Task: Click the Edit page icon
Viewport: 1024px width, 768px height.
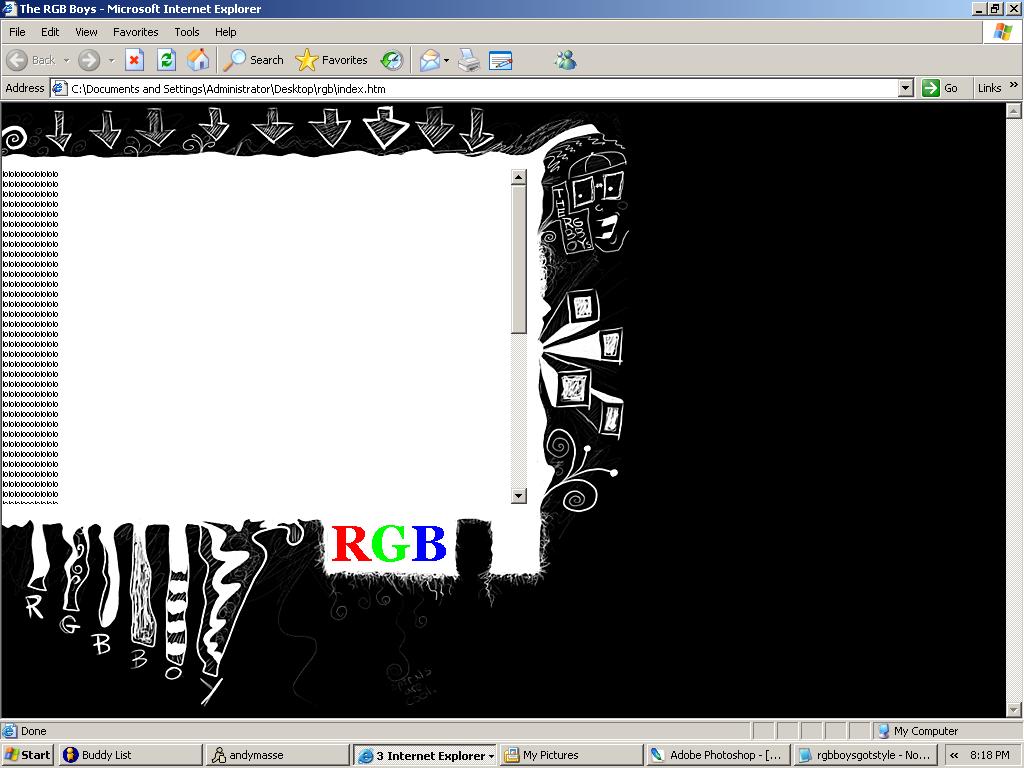Action: click(x=500, y=60)
